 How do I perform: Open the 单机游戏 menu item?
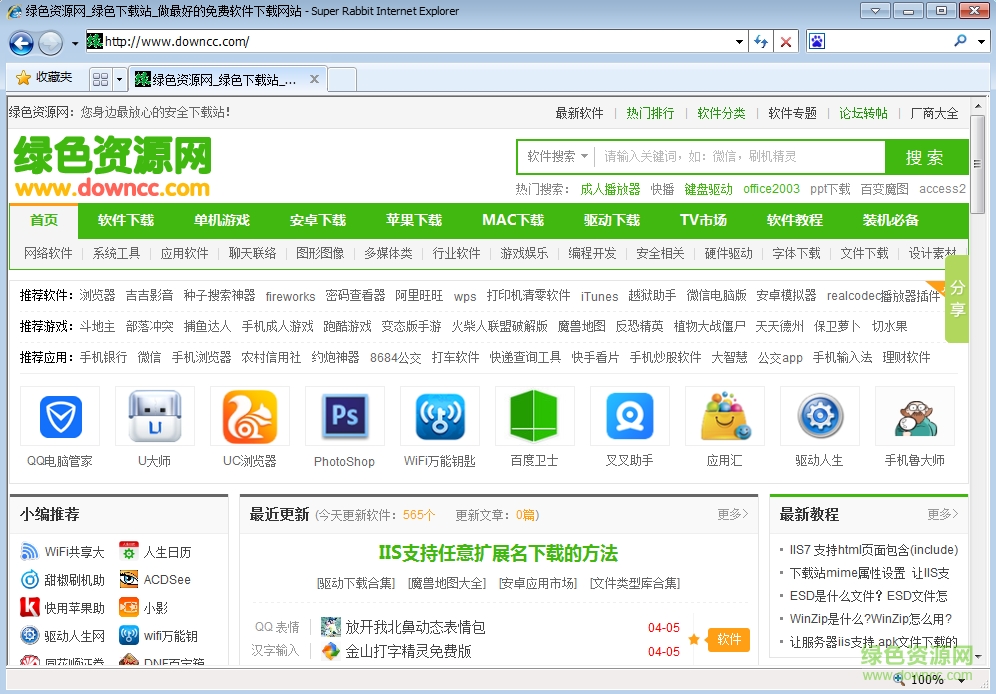(x=222, y=220)
